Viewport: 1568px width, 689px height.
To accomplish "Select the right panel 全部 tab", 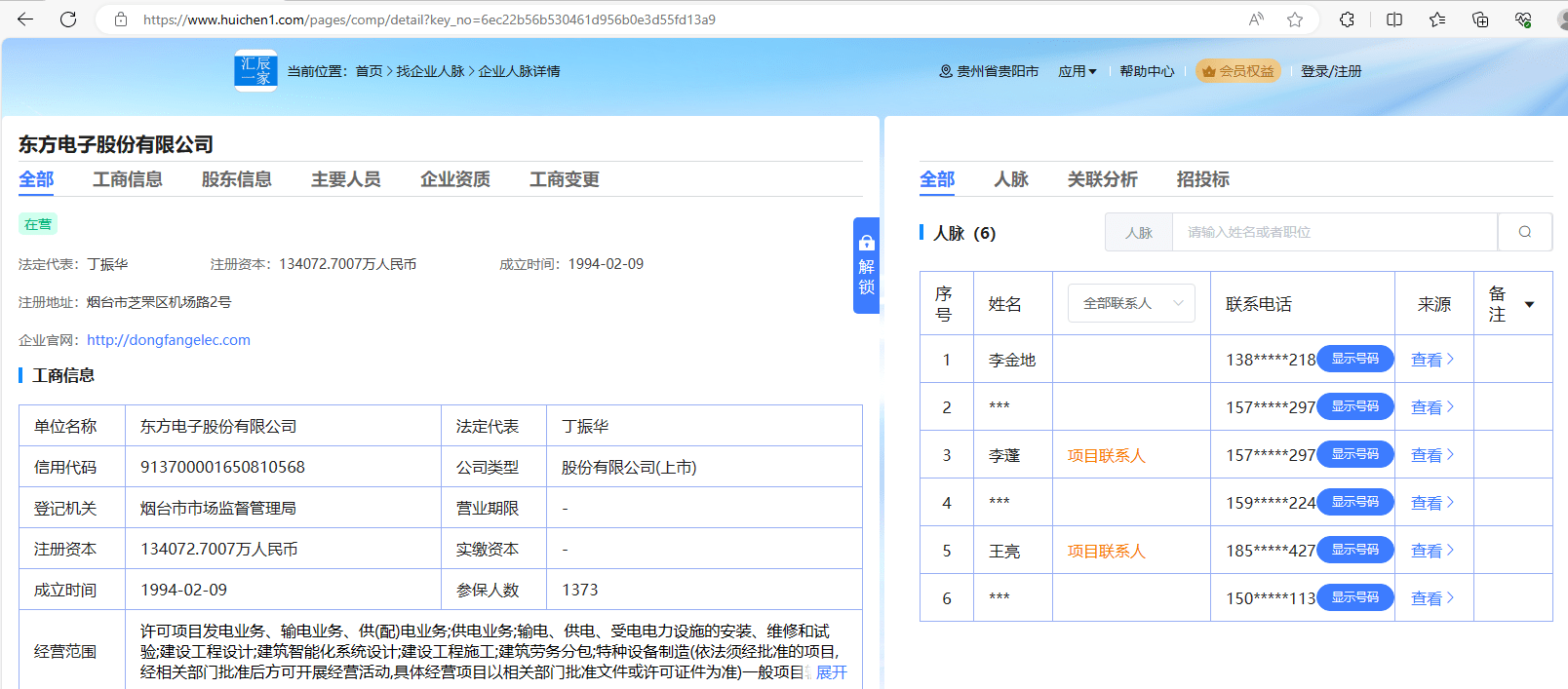I will click(937, 179).
